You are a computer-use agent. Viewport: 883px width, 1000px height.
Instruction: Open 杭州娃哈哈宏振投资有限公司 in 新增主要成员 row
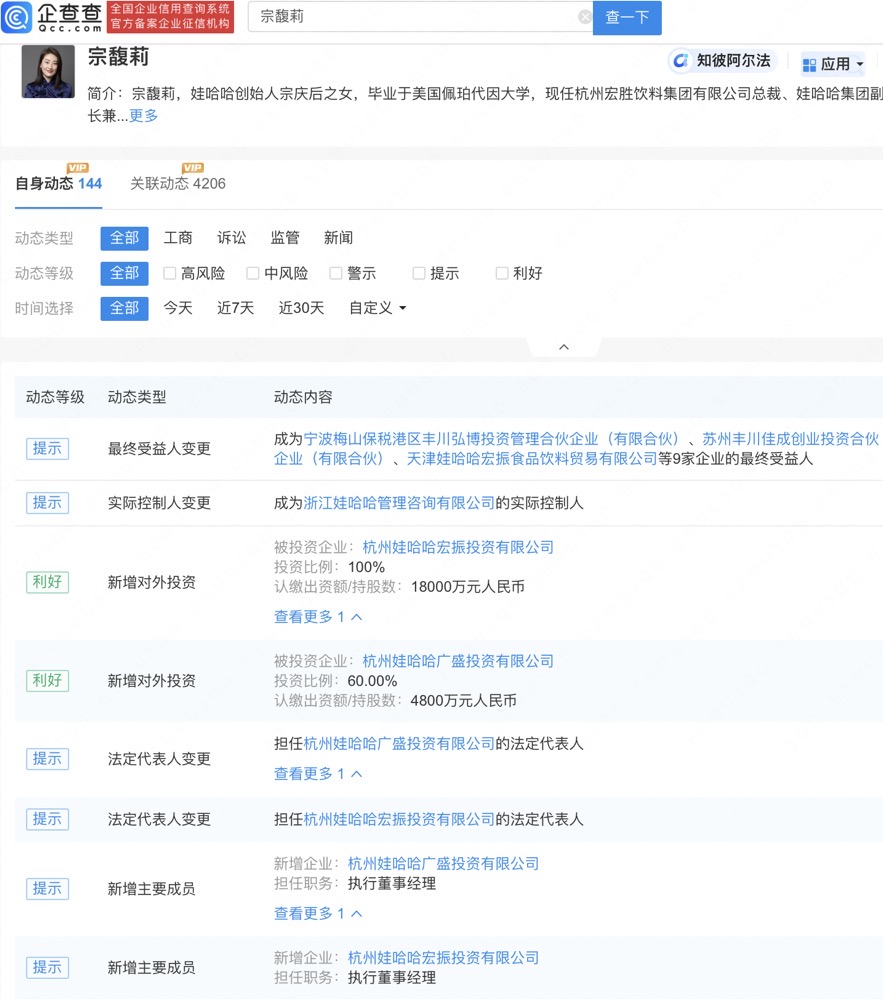click(443, 958)
